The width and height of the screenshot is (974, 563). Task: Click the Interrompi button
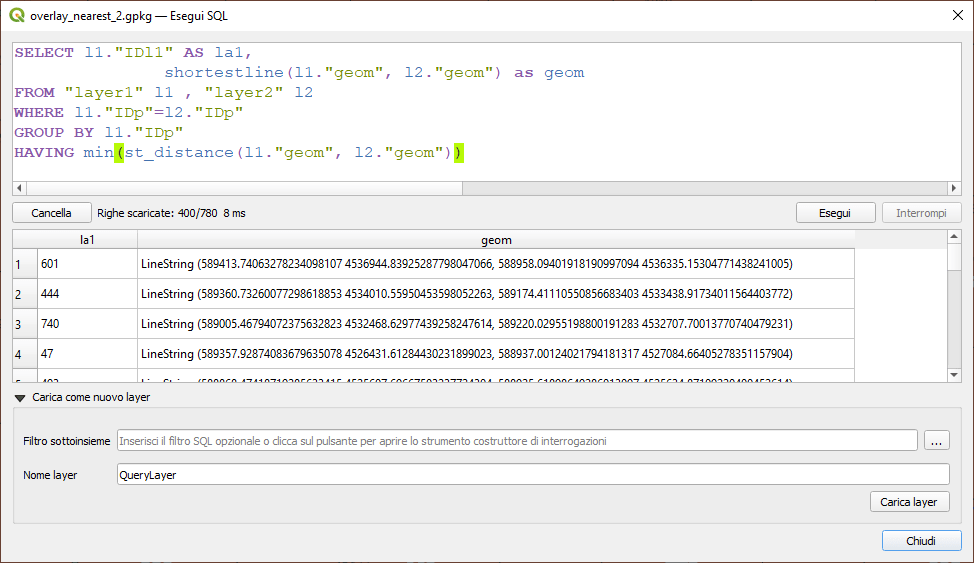point(921,213)
